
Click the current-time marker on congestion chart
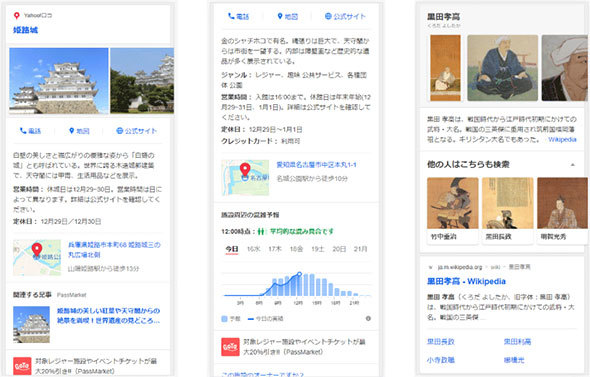[x=299, y=274]
